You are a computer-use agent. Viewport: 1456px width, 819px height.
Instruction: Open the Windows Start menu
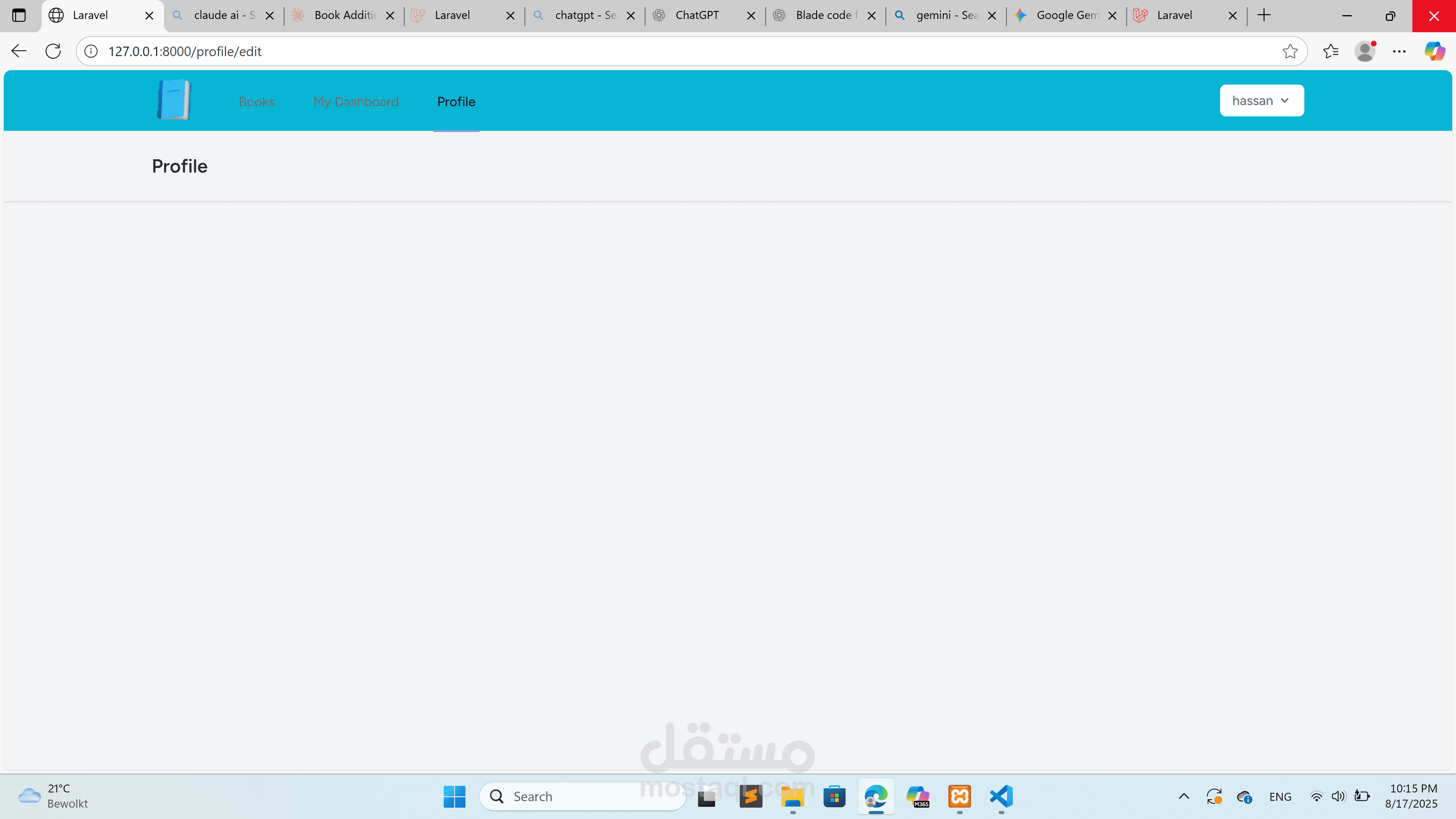click(x=455, y=796)
